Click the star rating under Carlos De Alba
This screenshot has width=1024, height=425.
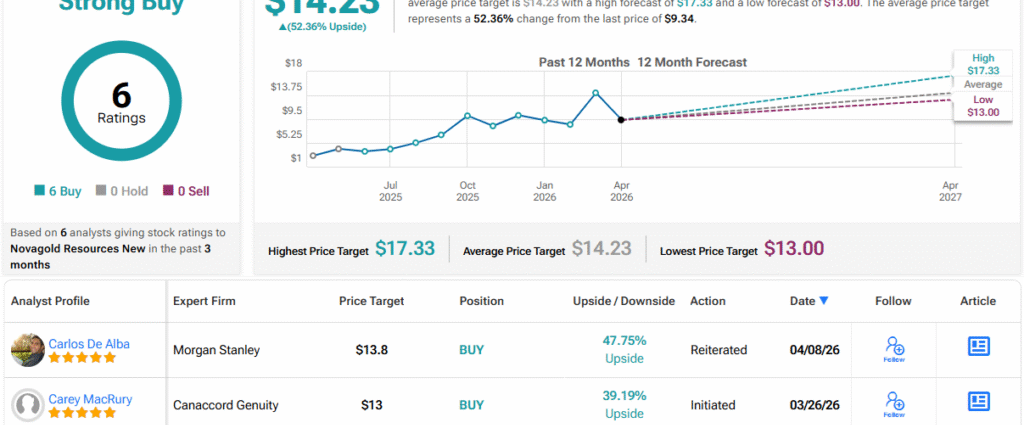(87, 358)
